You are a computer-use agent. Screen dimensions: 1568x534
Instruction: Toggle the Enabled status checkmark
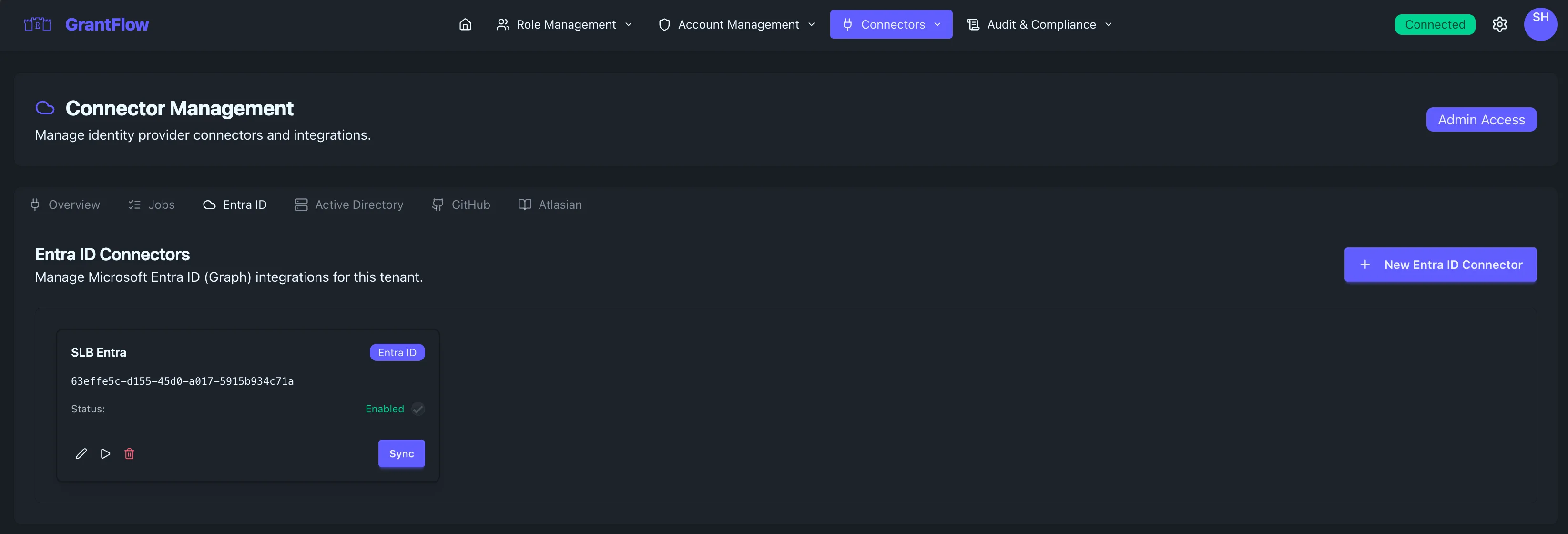[417, 409]
